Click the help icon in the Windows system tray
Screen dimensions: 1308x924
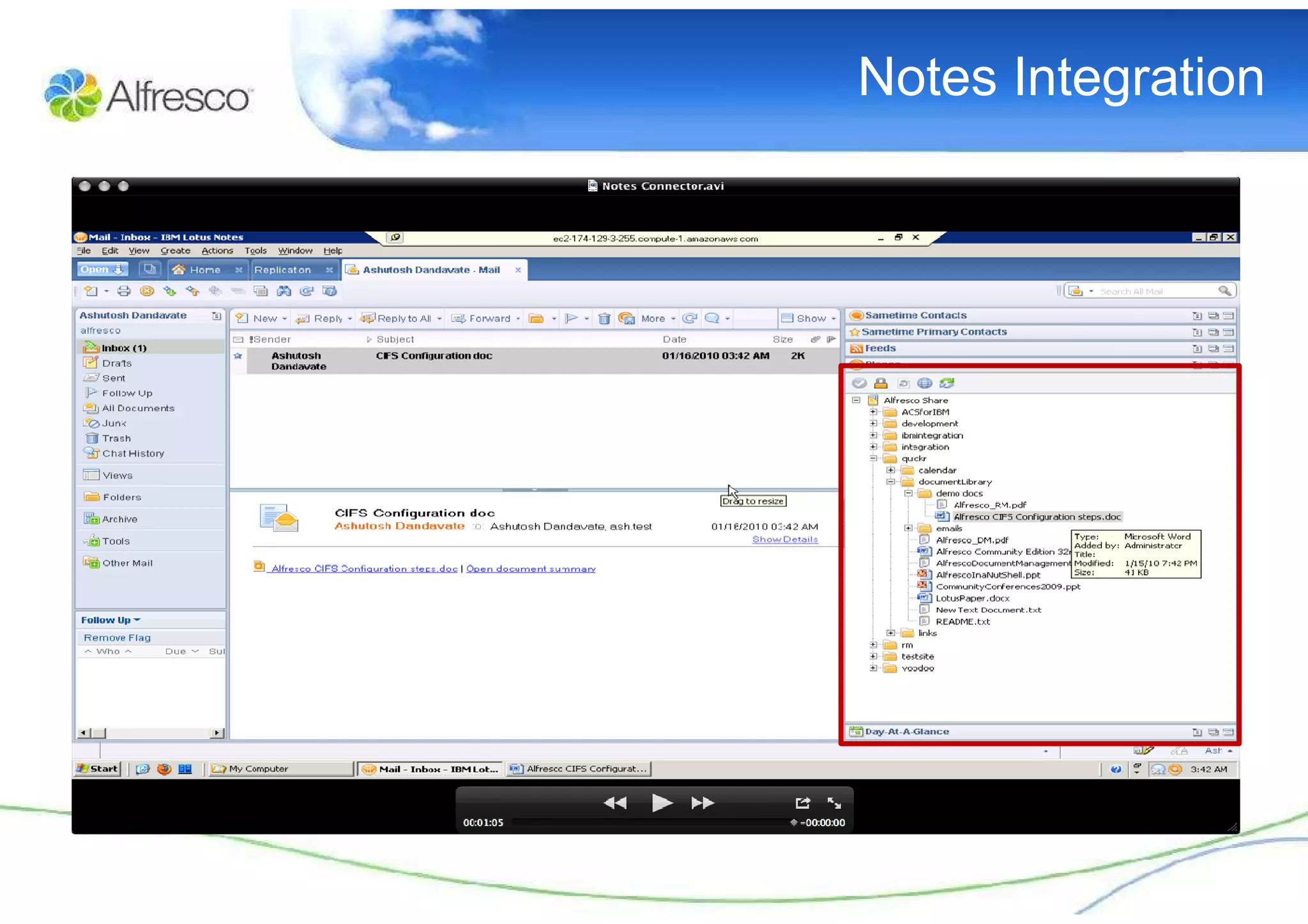pyautogui.click(x=1116, y=769)
